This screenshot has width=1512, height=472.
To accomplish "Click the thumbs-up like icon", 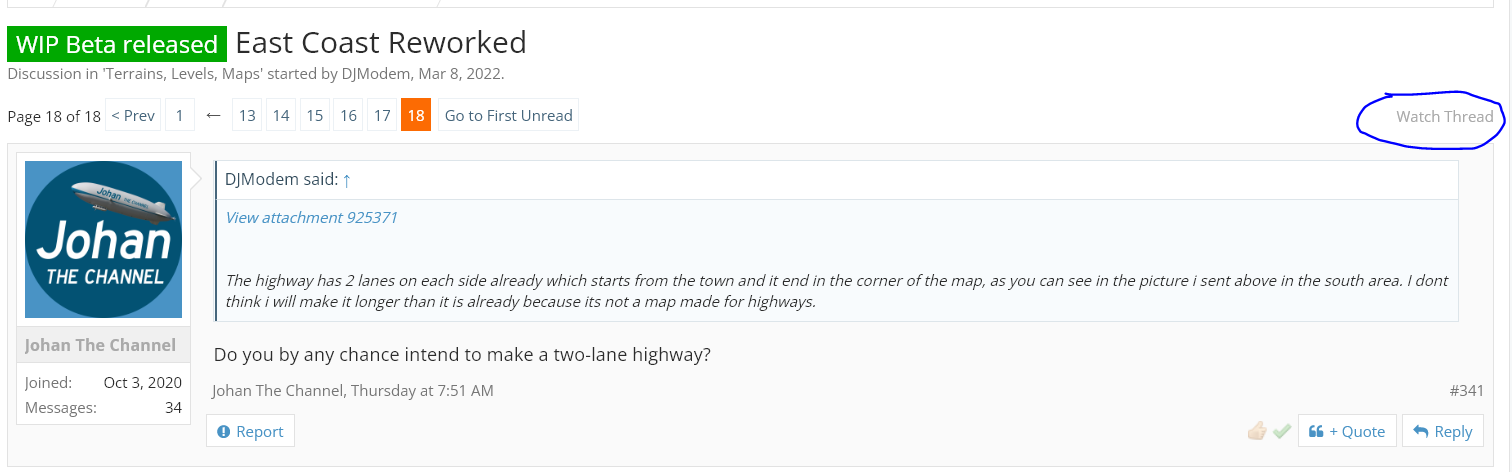I will click(1257, 431).
